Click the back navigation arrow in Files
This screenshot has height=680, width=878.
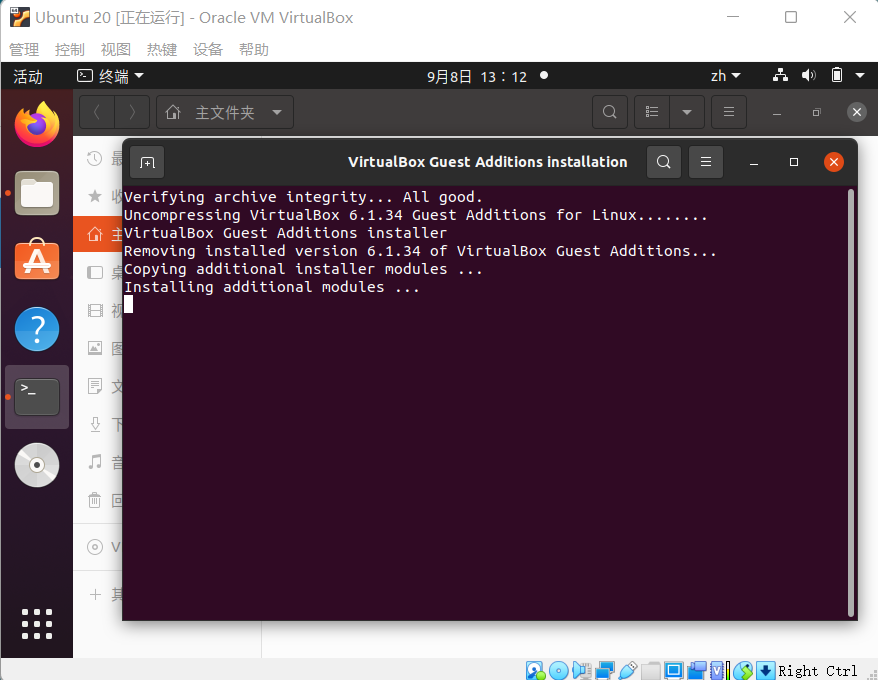96,112
